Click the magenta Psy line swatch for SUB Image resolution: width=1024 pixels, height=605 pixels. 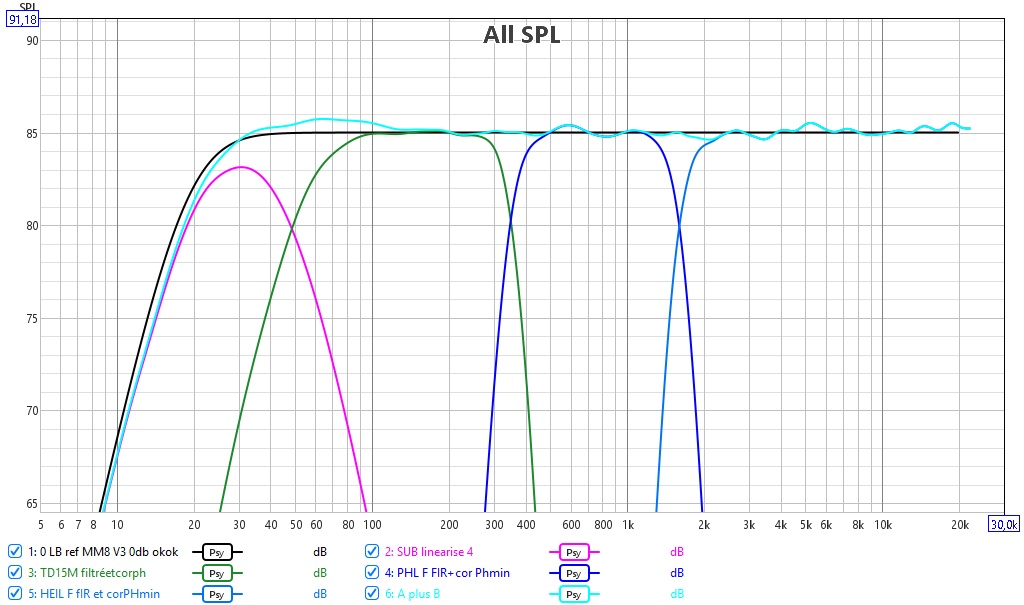point(573,552)
